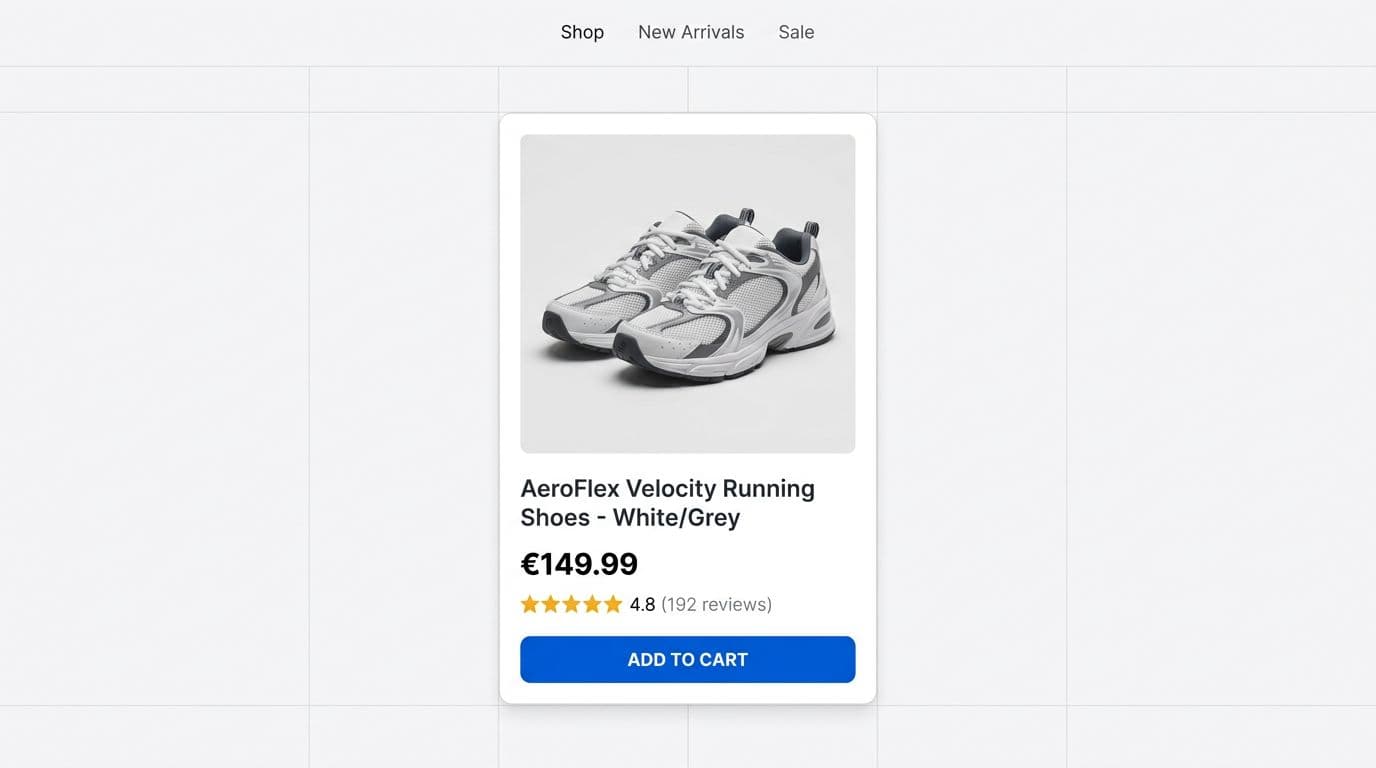Click ADD TO CART for the AeroFlex shoes

687,659
